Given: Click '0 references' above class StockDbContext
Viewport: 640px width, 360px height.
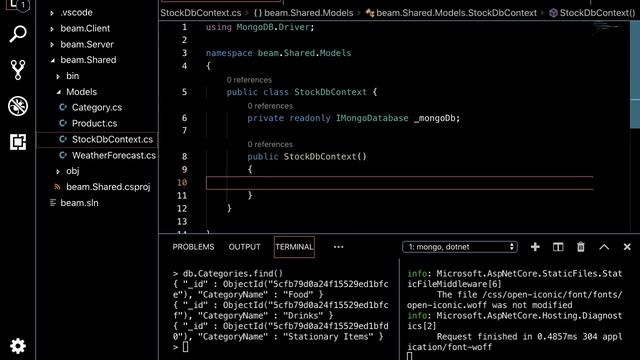Looking at the screenshot, I should pyautogui.click(x=249, y=80).
